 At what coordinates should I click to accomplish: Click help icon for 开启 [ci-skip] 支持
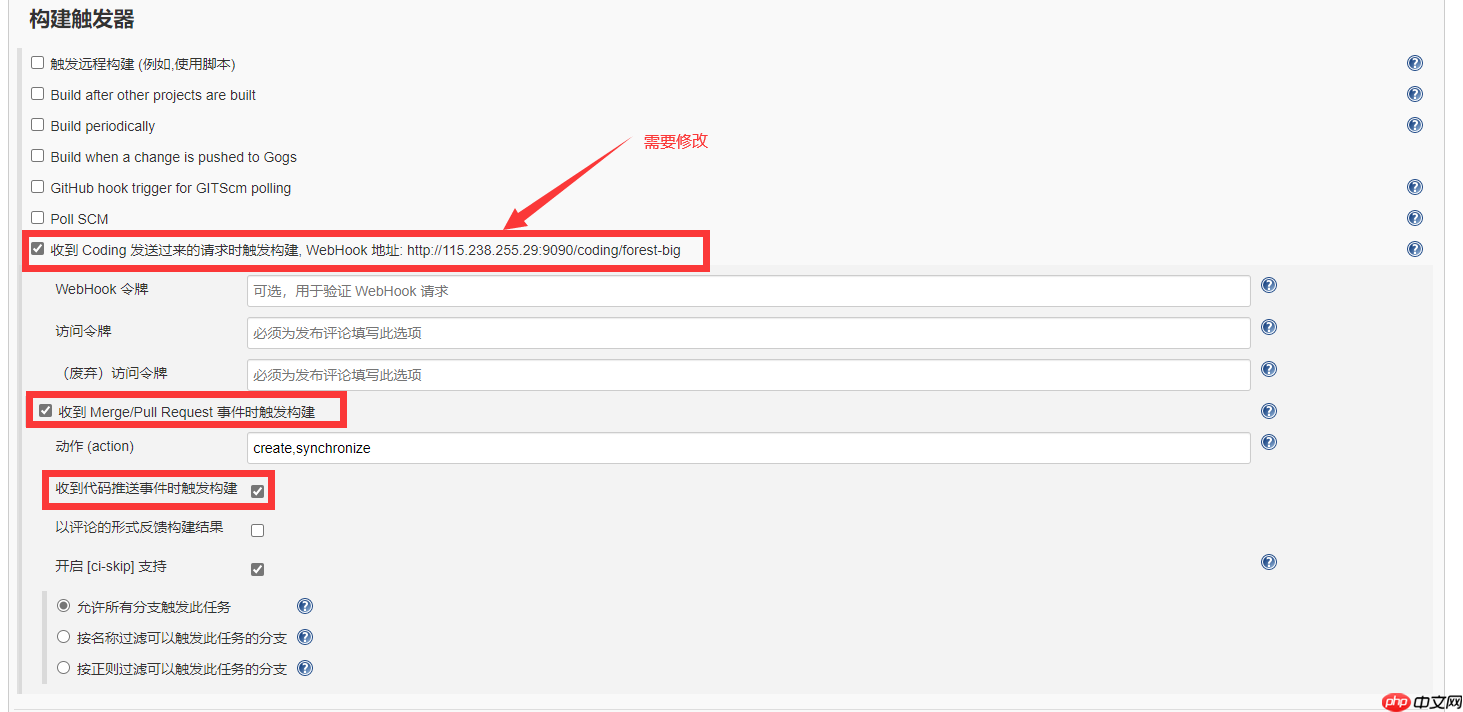point(1268,562)
